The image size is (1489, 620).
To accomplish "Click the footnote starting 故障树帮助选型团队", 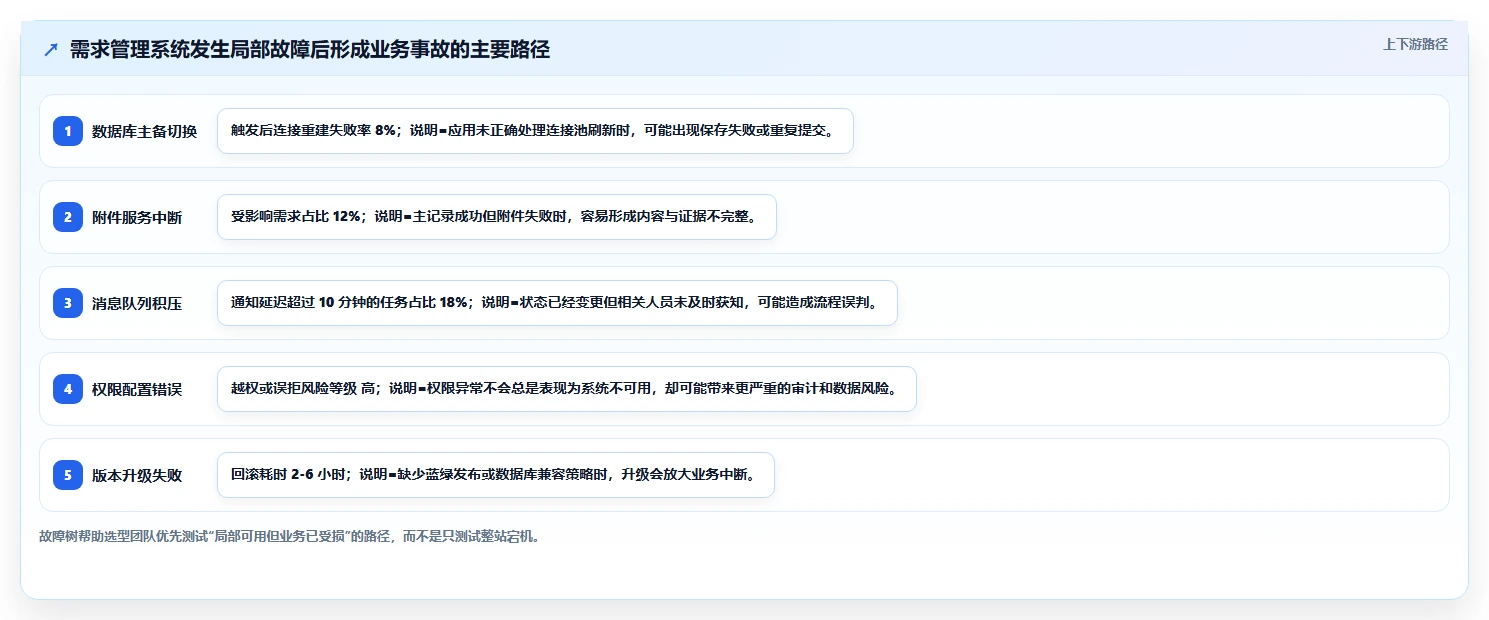I will point(291,536).
